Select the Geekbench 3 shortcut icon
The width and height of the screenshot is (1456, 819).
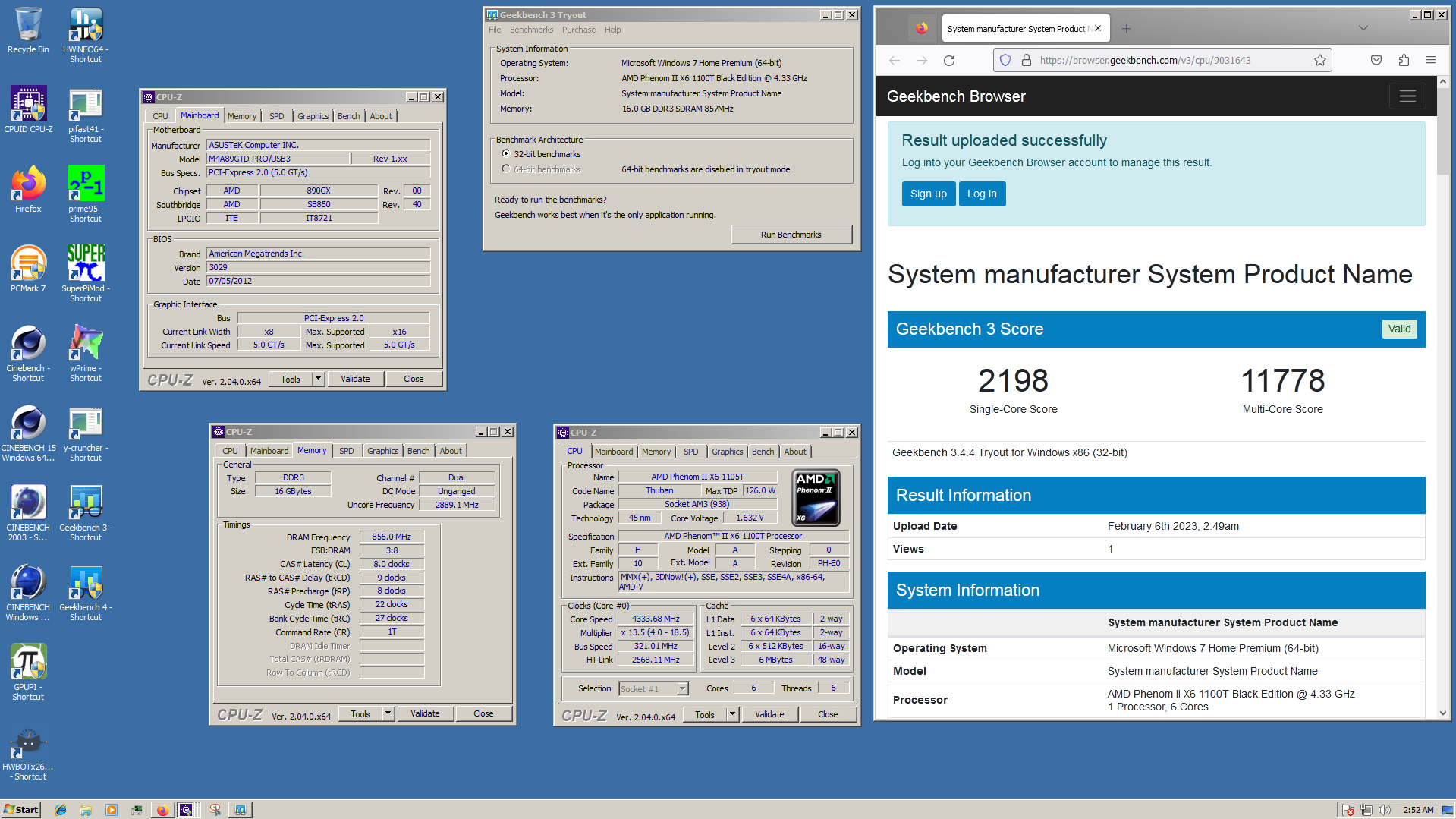click(x=86, y=514)
